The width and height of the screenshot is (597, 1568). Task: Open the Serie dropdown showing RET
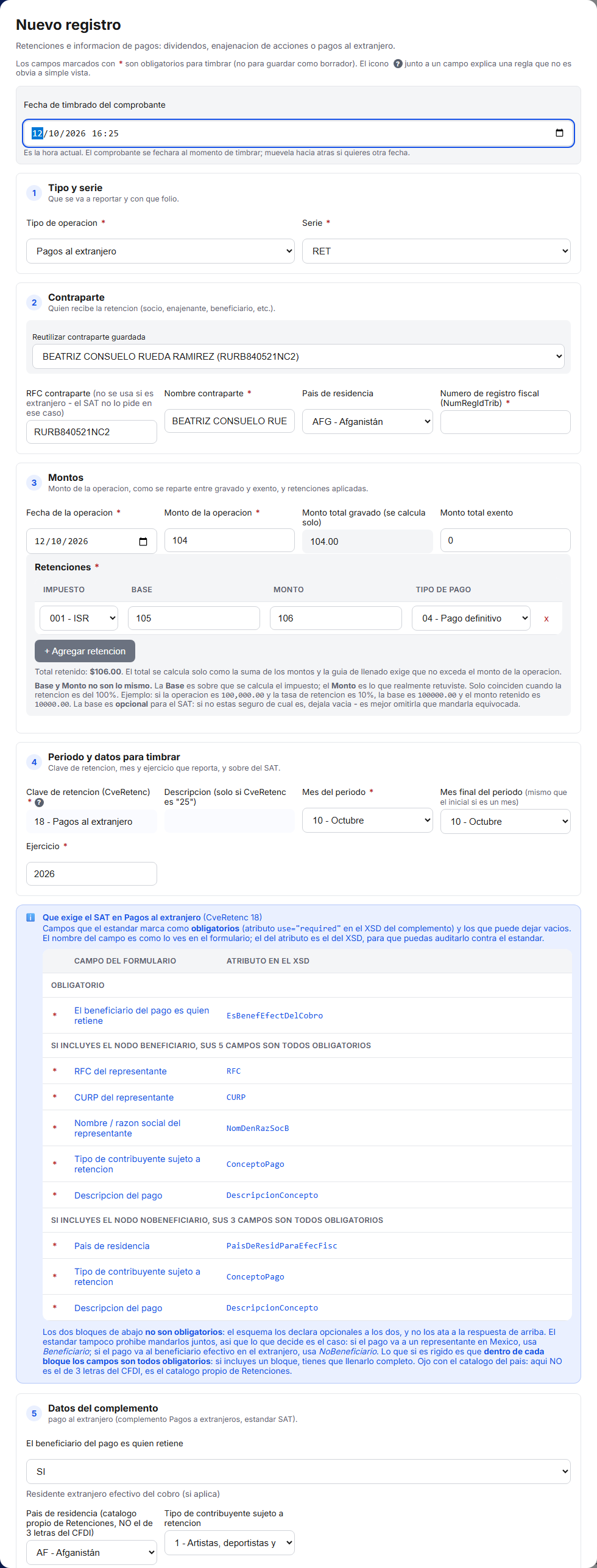[x=436, y=251]
